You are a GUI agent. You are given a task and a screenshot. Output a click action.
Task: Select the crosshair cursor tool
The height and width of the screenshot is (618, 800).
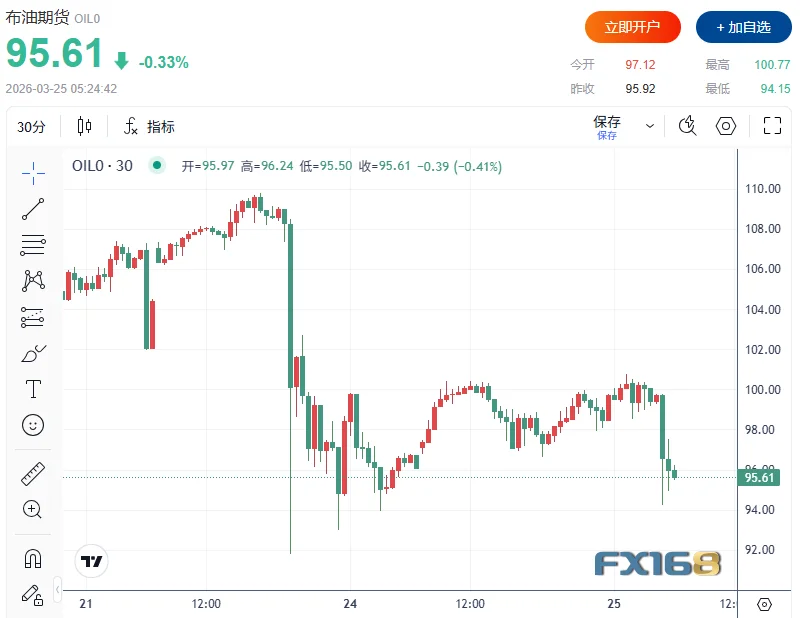33,173
